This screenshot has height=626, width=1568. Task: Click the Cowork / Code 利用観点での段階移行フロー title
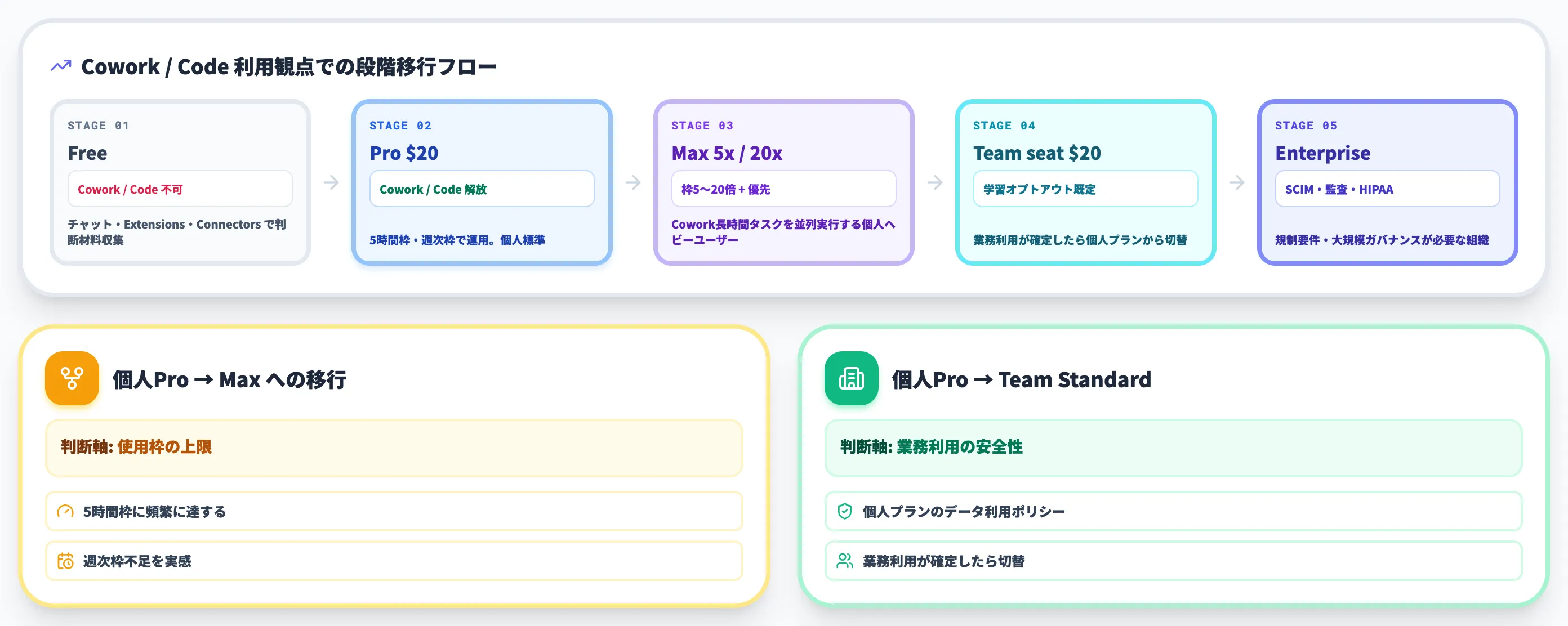pyautogui.click(x=288, y=67)
